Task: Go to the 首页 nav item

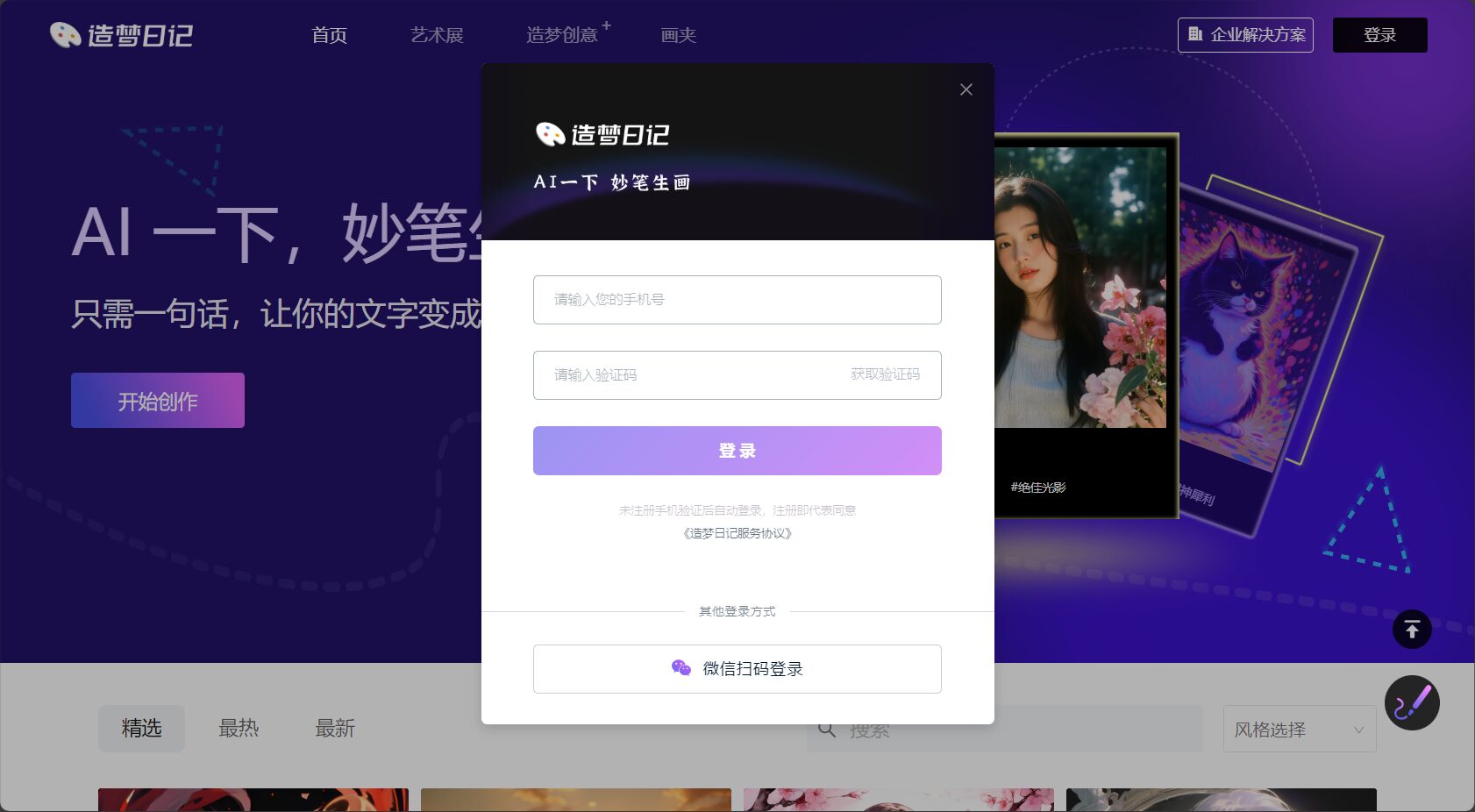Action: [x=330, y=35]
